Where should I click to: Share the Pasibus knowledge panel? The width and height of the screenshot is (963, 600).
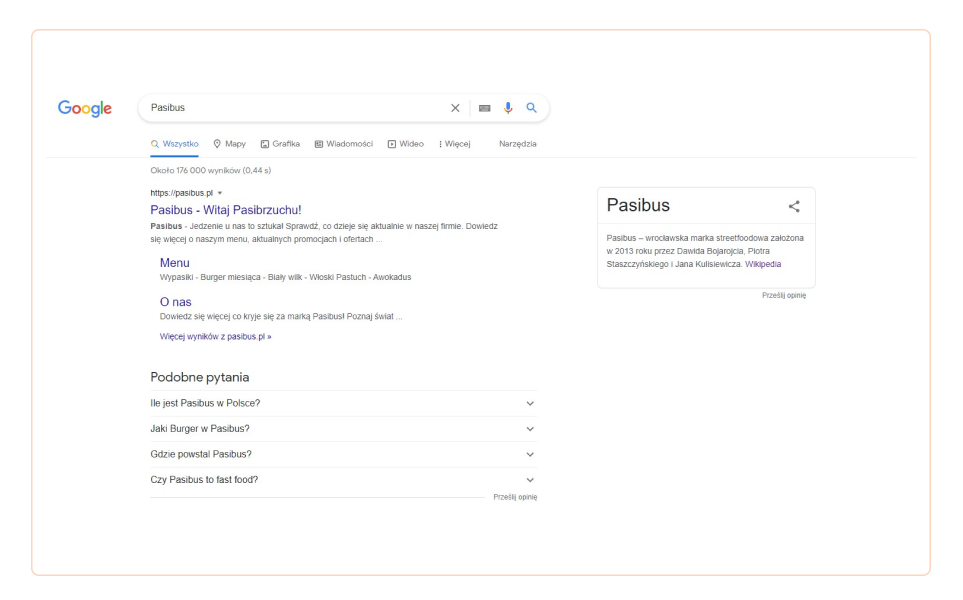pyautogui.click(x=794, y=206)
